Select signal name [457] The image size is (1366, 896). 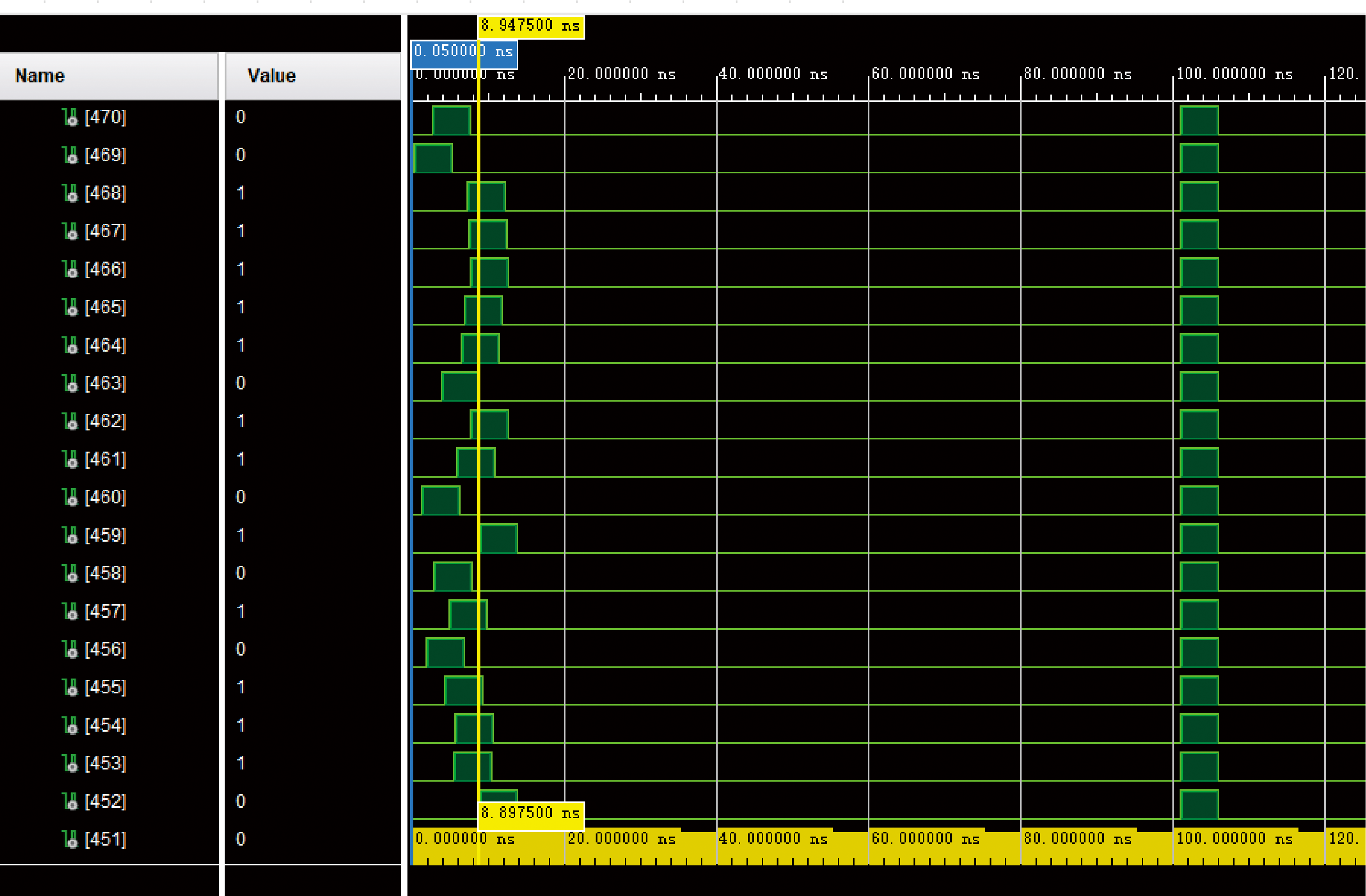tap(106, 611)
